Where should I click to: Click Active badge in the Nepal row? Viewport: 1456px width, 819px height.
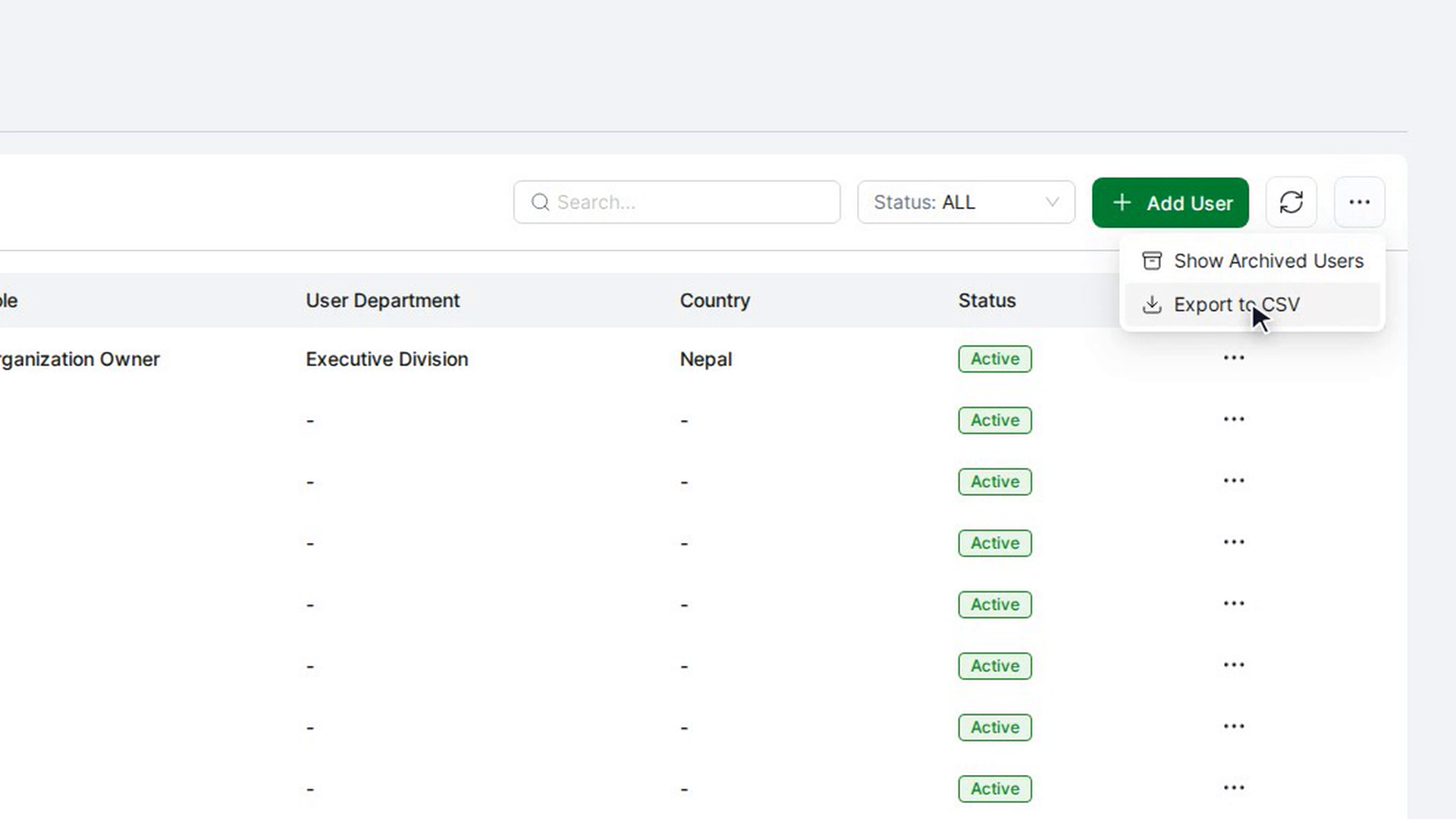click(x=995, y=359)
